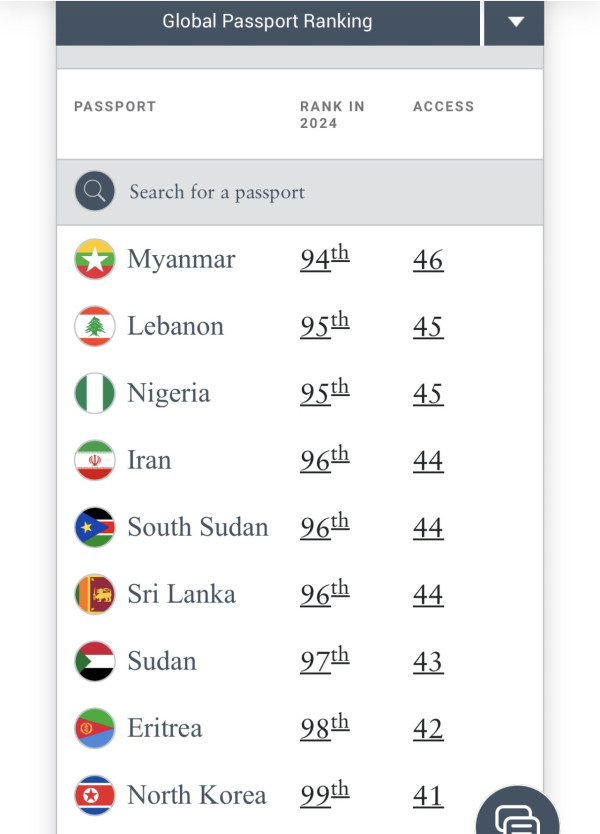
Task: Click the North Korea flag icon
Action: [95, 796]
